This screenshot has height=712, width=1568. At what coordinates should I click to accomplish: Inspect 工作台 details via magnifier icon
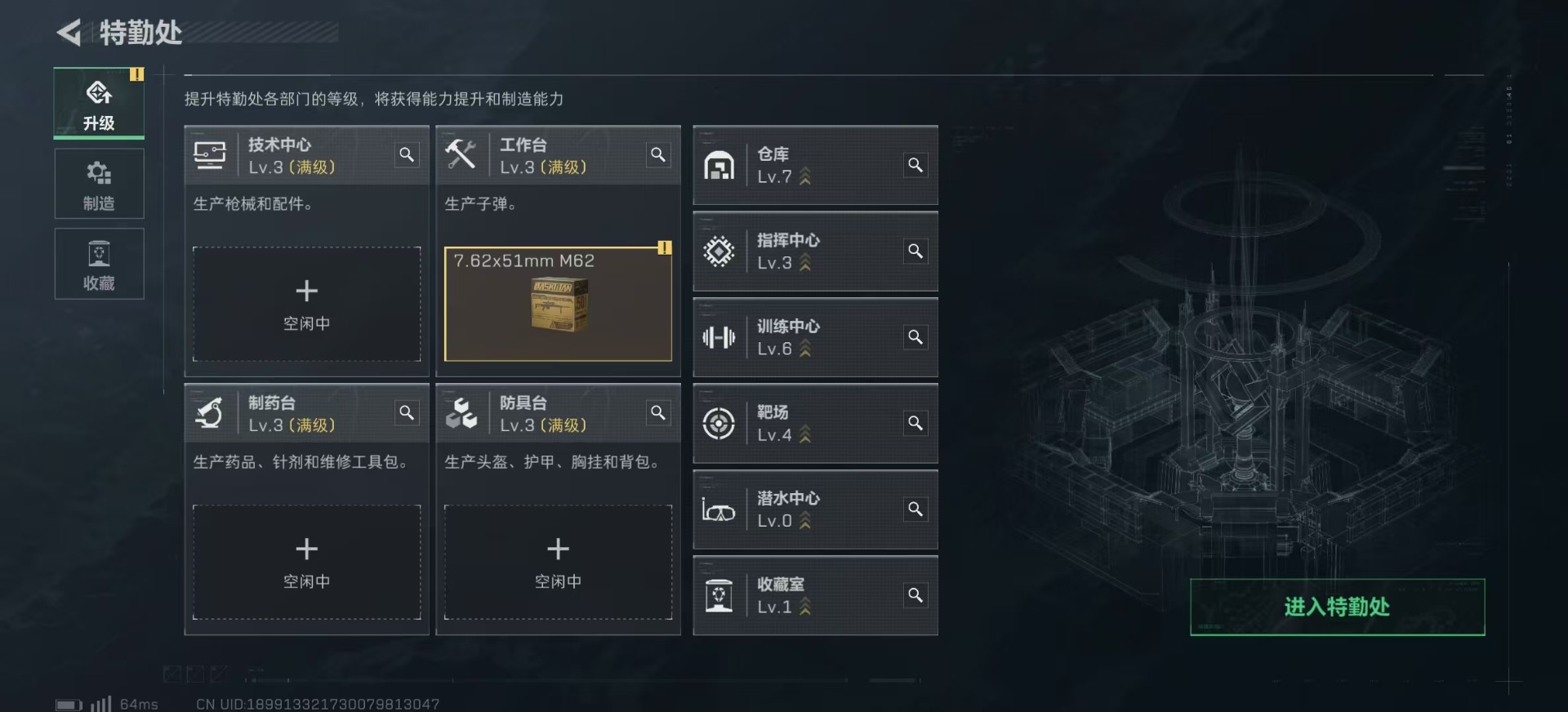pyautogui.click(x=657, y=155)
